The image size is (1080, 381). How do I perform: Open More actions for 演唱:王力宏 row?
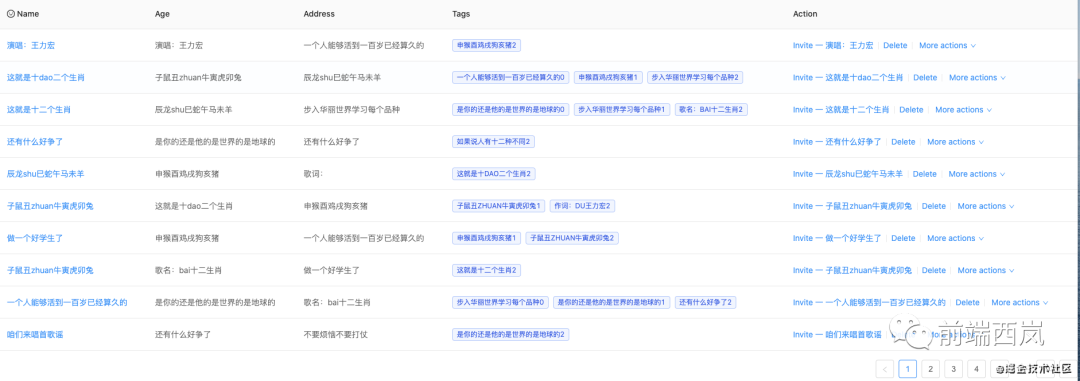tap(948, 45)
